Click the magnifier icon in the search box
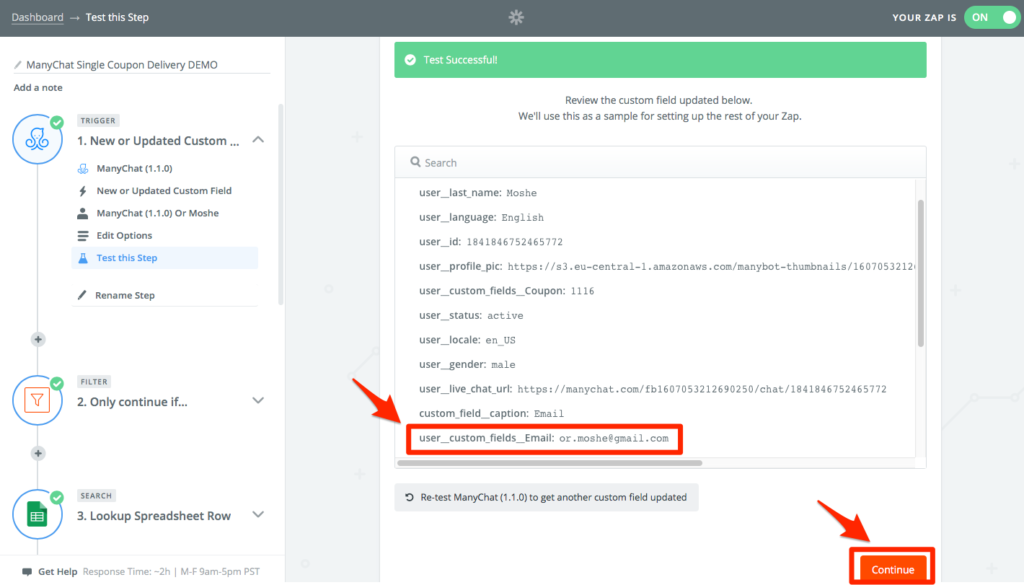Image resolution: width=1024 pixels, height=585 pixels. click(x=415, y=162)
